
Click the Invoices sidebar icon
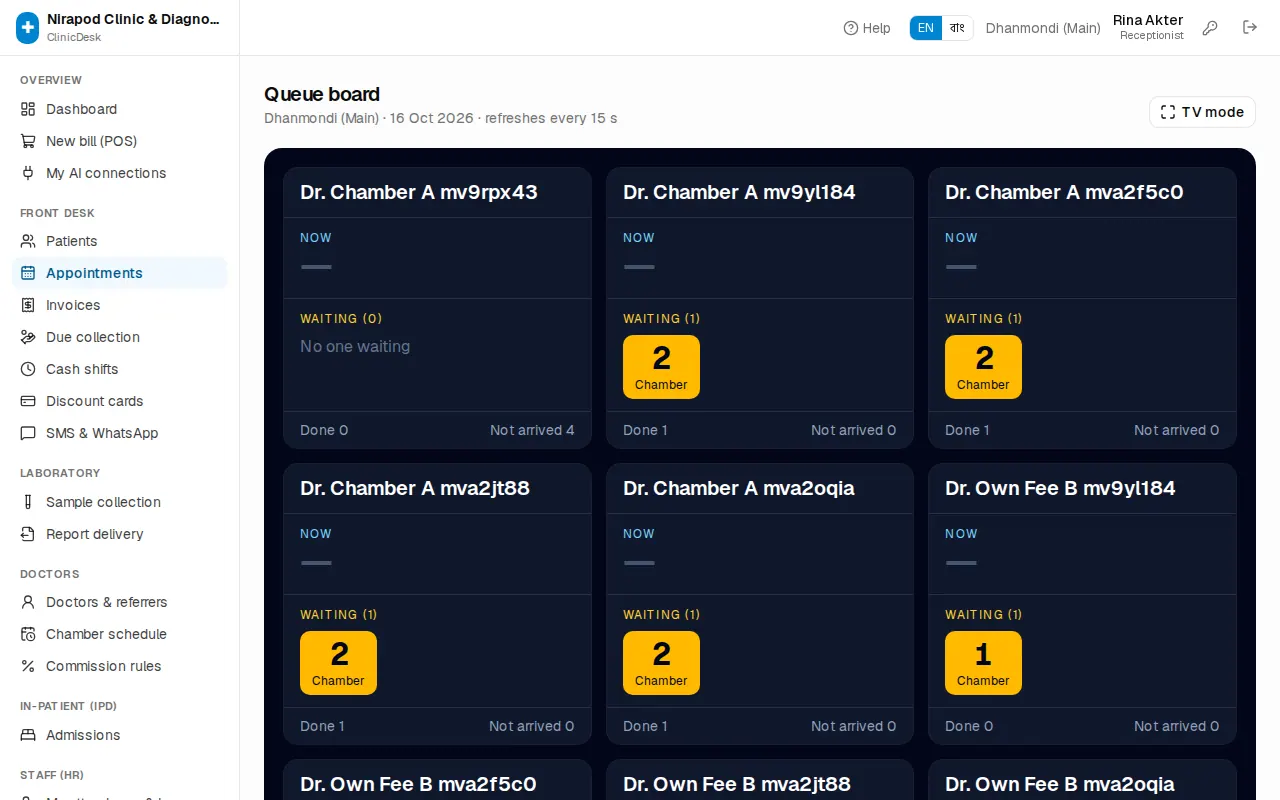(28, 305)
